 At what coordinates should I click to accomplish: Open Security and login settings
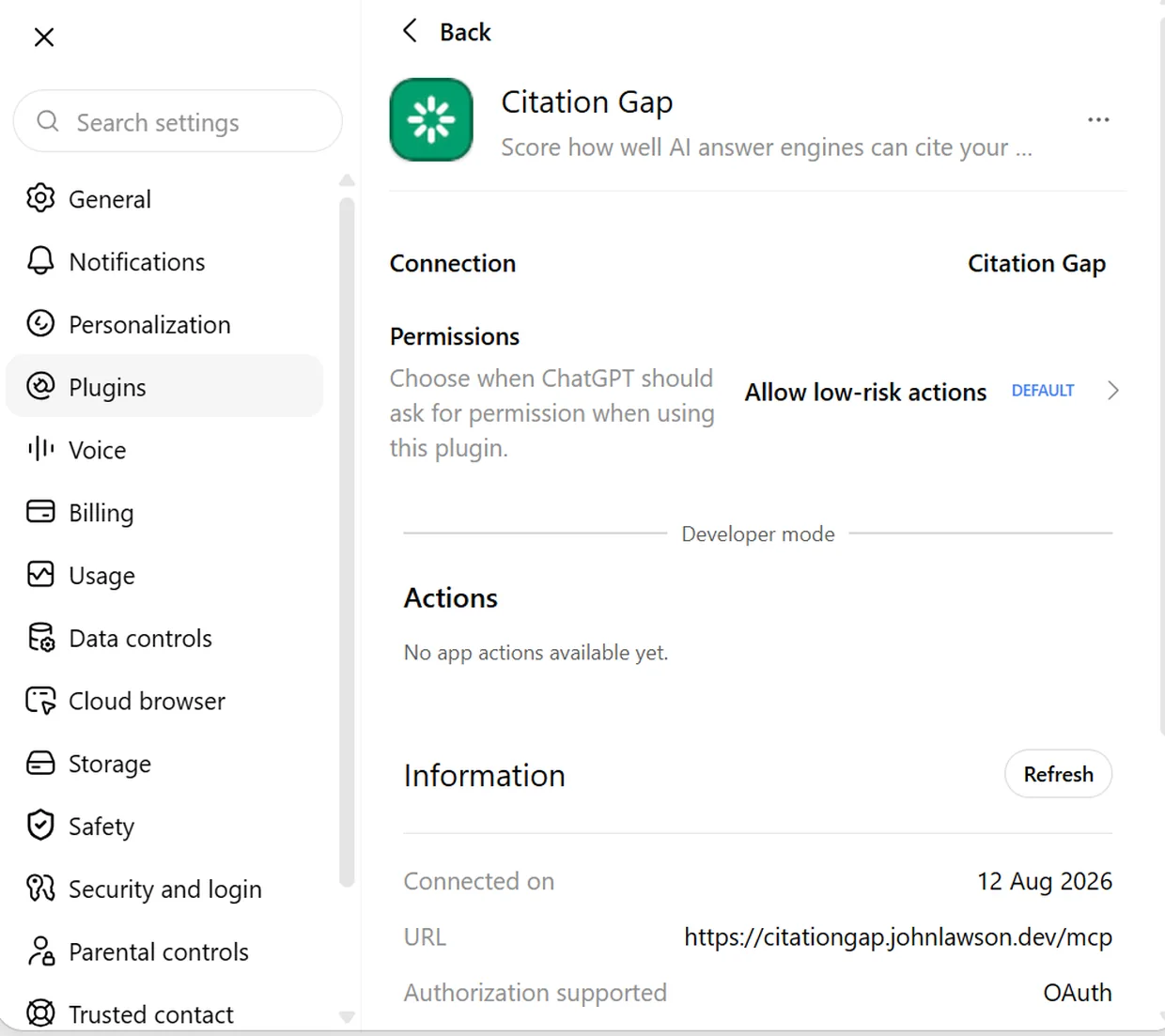[x=164, y=889]
